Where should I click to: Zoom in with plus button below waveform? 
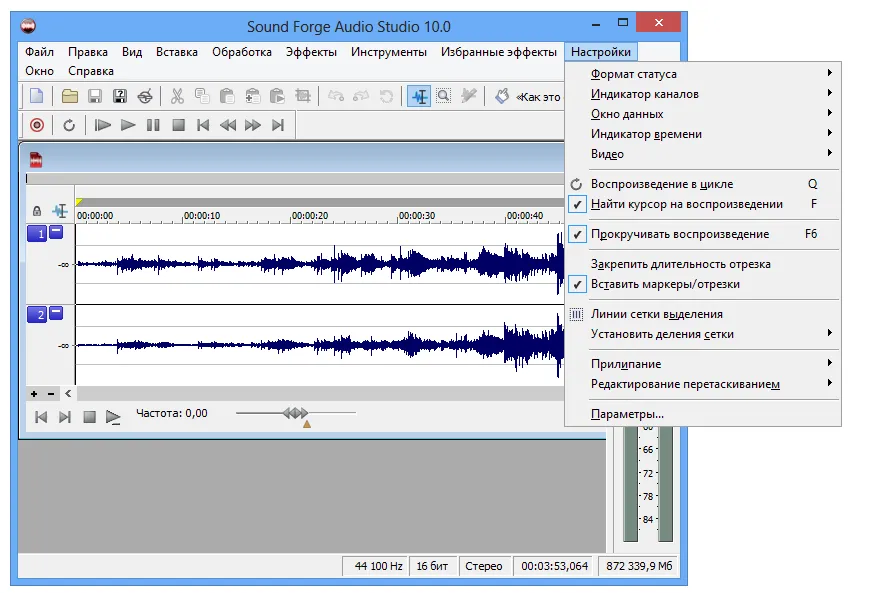(x=34, y=394)
